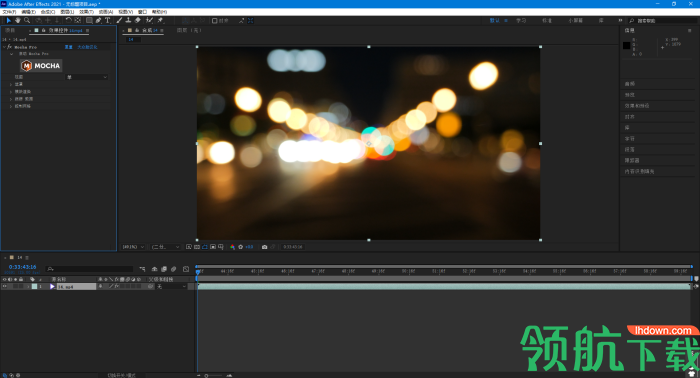This screenshot has height=378, width=700.
Task: Select the Hand tool
Action: point(18,21)
